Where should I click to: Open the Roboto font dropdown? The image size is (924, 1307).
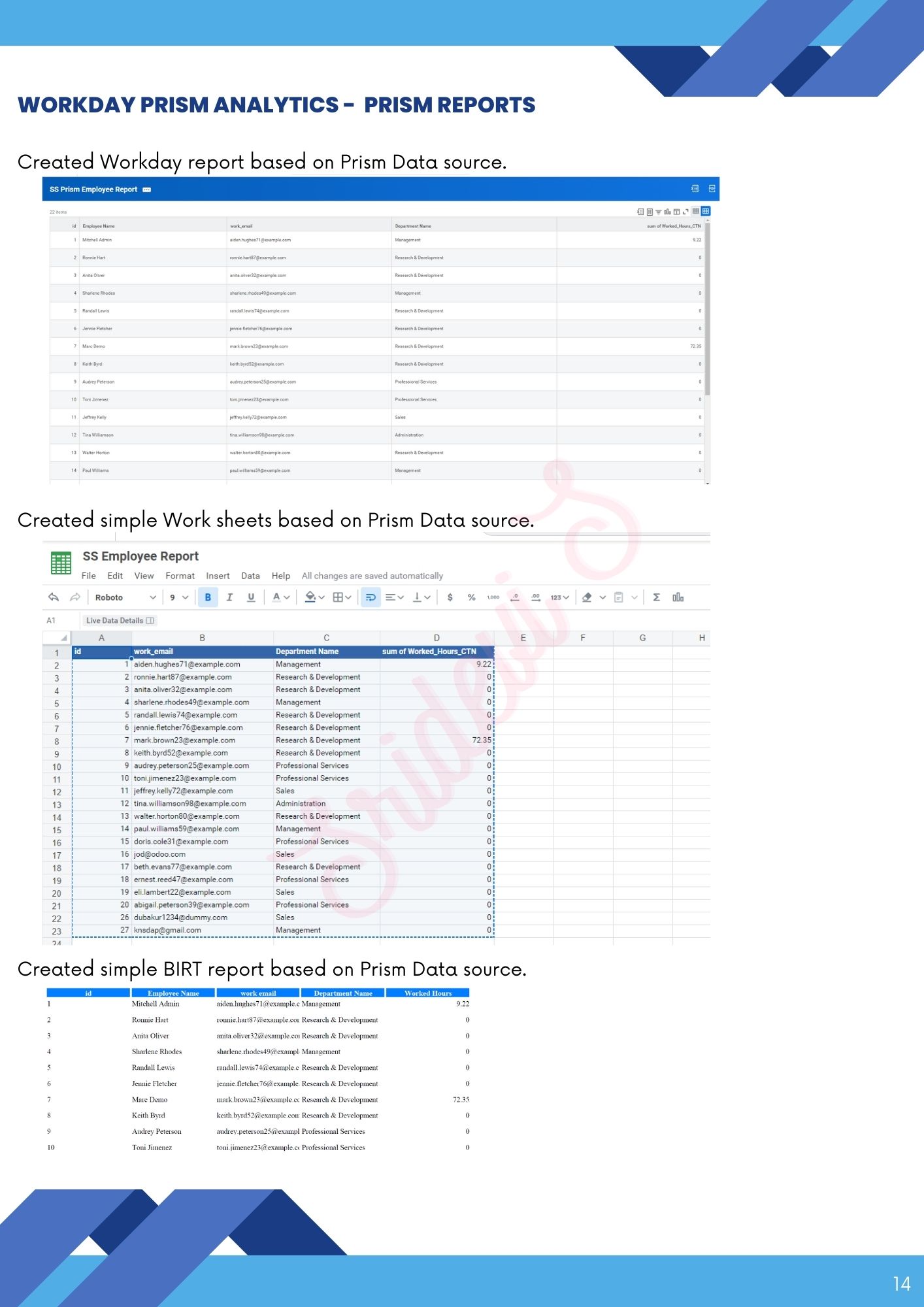tap(125, 597)
